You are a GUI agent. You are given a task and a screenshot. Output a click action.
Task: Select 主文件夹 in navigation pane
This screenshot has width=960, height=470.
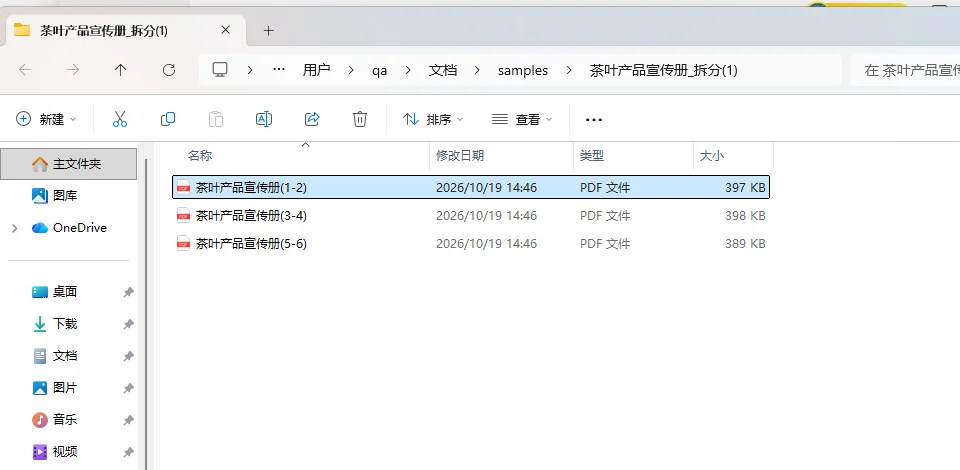[x=69, y=164]
